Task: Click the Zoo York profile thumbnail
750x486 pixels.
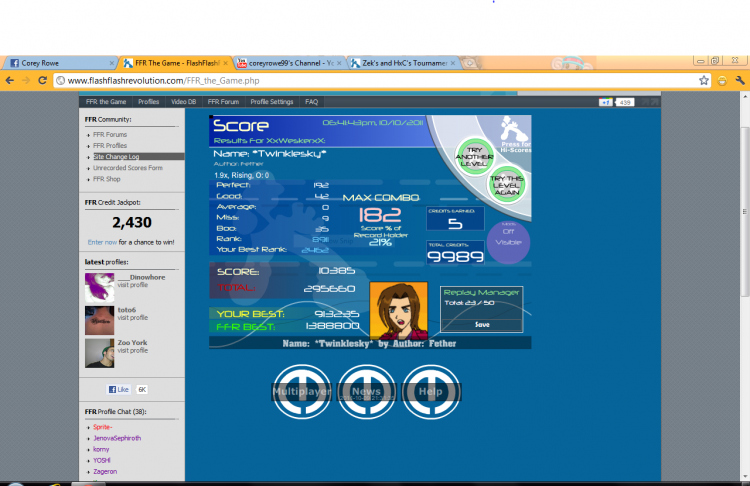Action: pos(99,353)
